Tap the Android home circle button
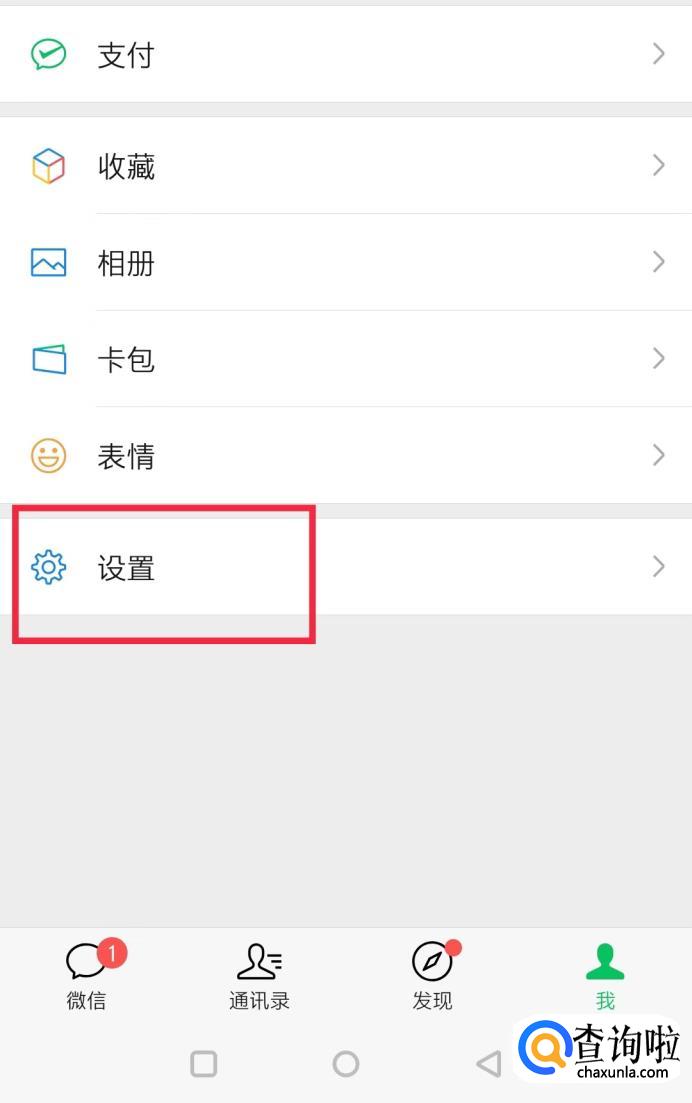 [345, 1064]
